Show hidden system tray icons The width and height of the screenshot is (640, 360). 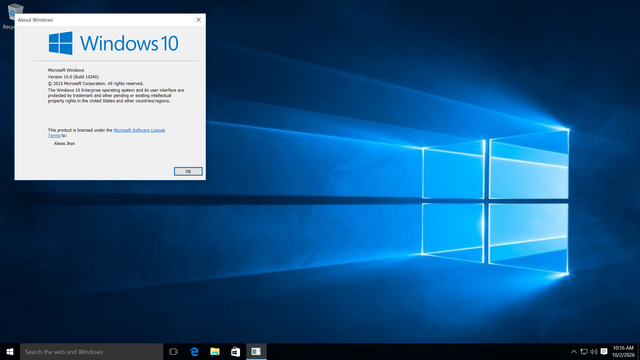pos(573,351)
